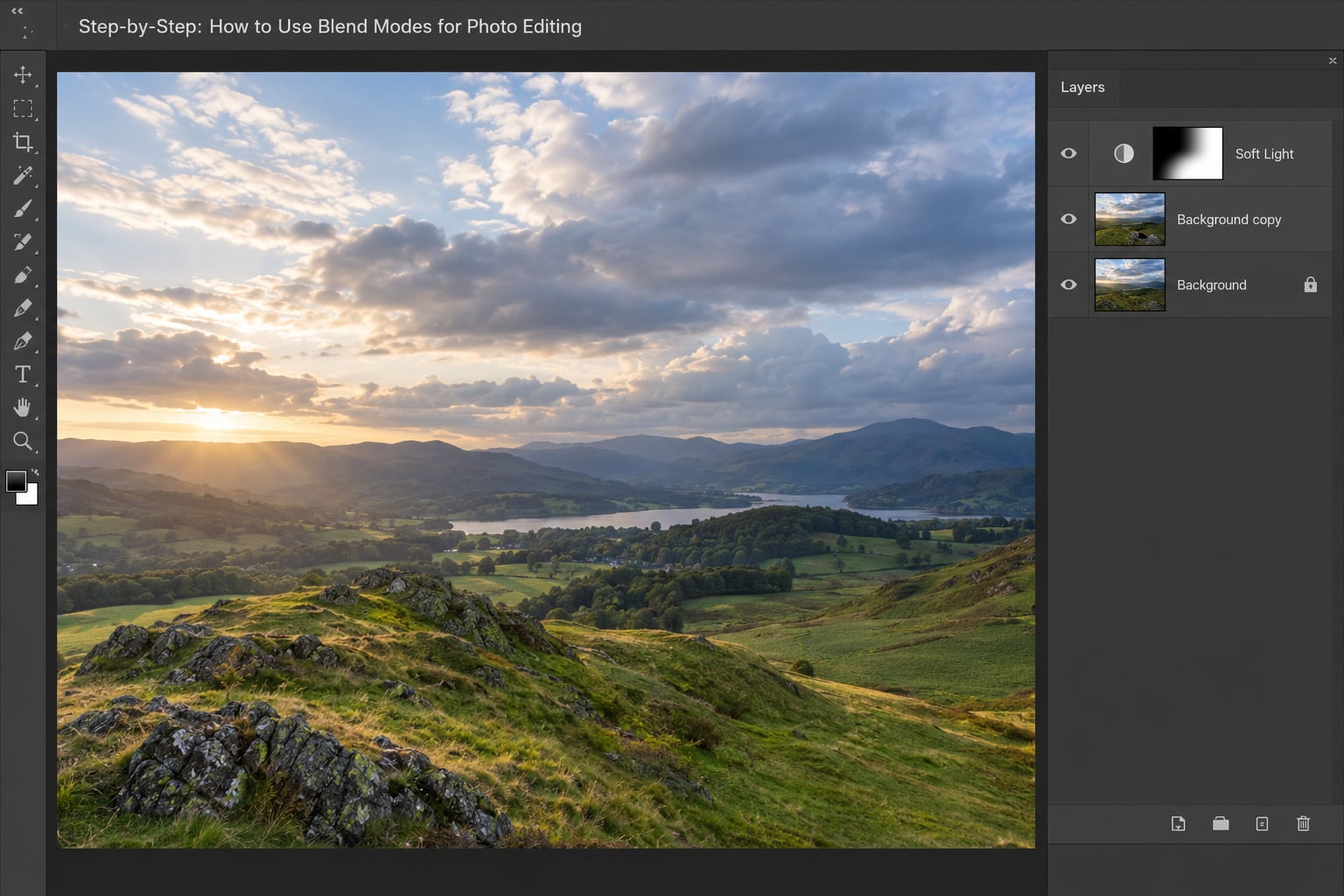Viewport: 1344px width, 896px height.
Task: Click the Background layer thumbnail
Action: click(x=1130, y=284)
